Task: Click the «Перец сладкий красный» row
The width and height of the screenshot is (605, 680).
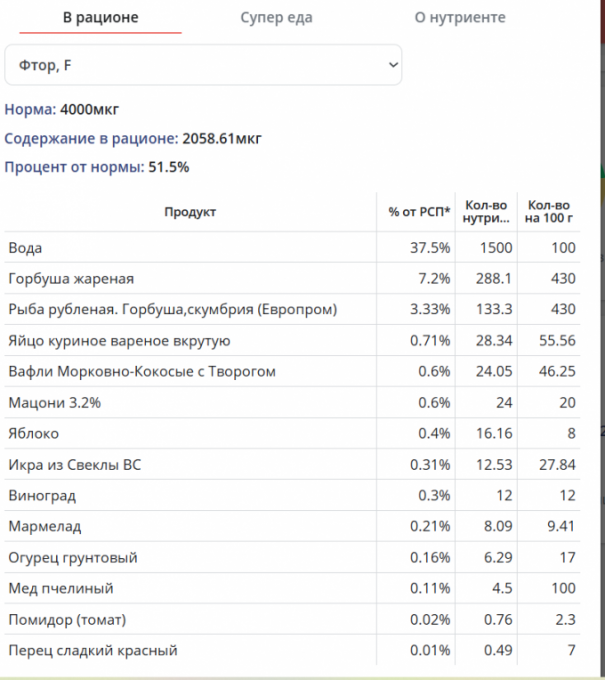Action: (x=92, y=651)
